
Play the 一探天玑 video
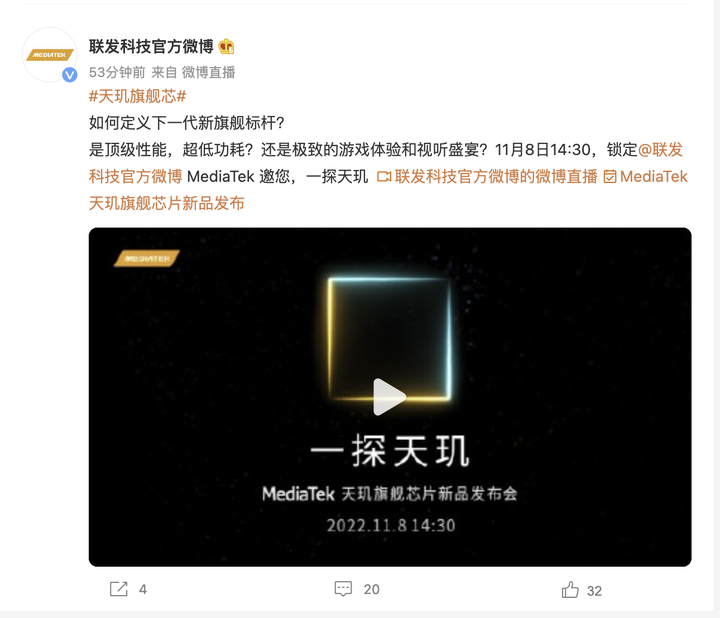pyautogui.click(x=389, y=397)
